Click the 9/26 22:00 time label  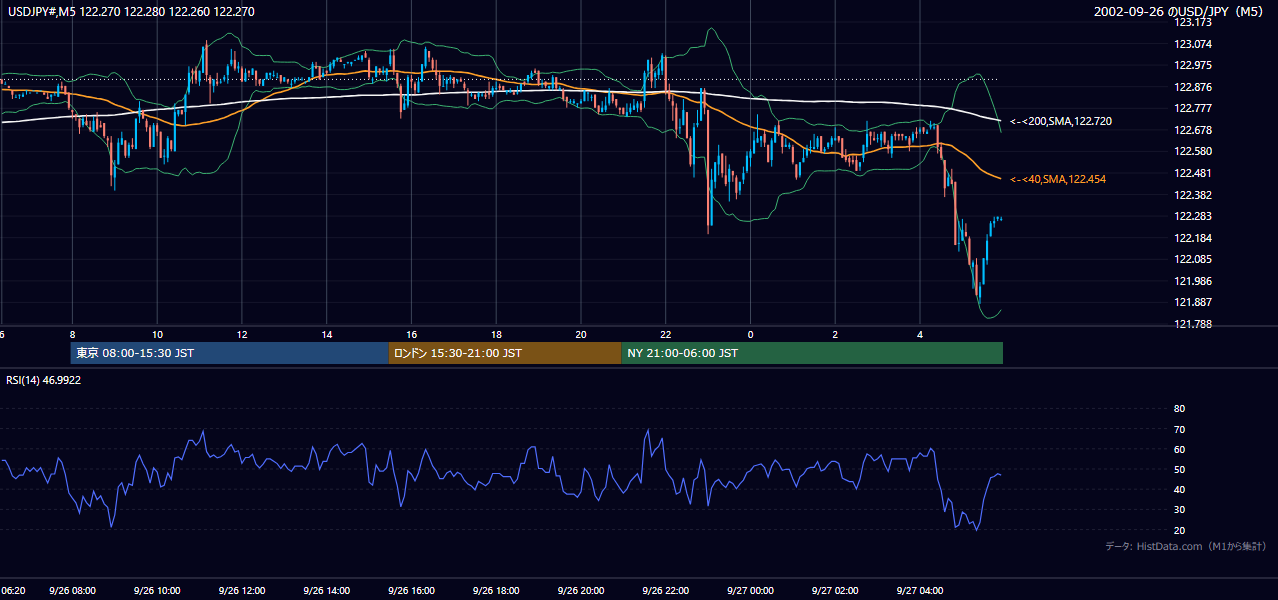pyautogui.click(x=665, y=590)
